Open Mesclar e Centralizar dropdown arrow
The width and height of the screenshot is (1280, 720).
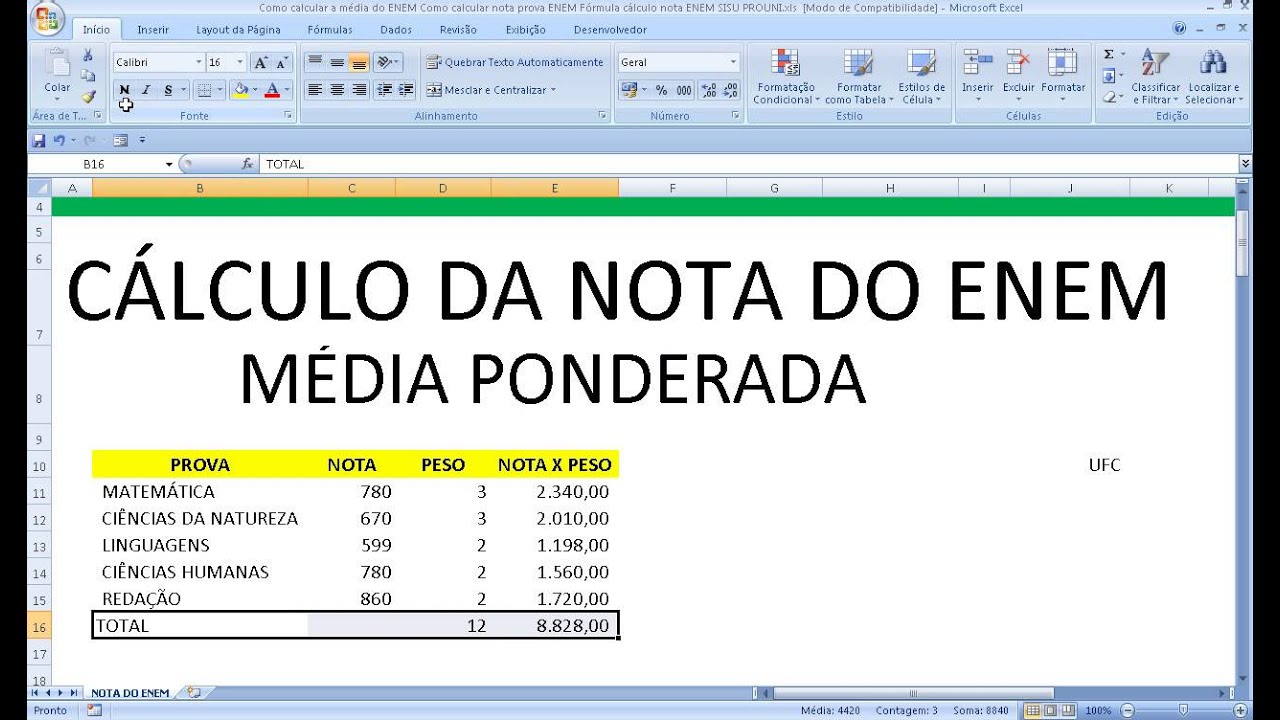(553, 90)
